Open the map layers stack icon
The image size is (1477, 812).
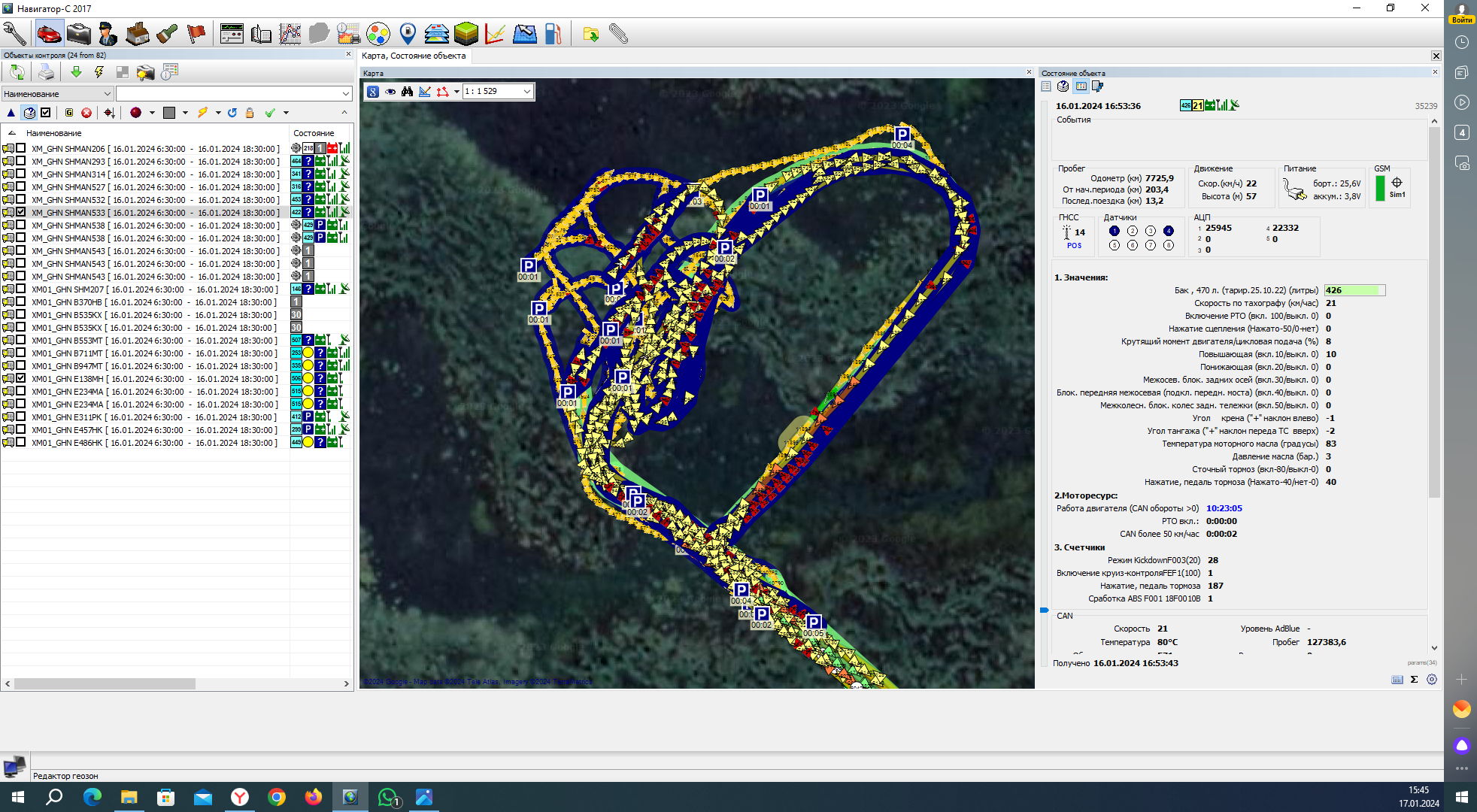pyautogui.click(x=437, y=33)
